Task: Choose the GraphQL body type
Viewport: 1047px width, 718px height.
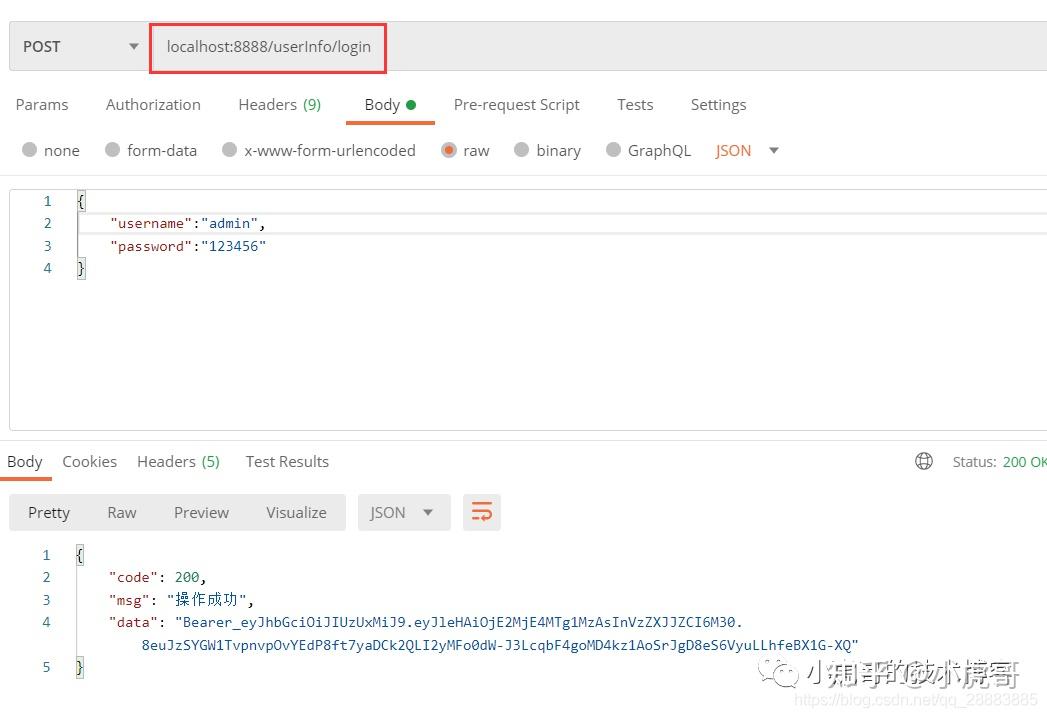Action: [648, 150]
